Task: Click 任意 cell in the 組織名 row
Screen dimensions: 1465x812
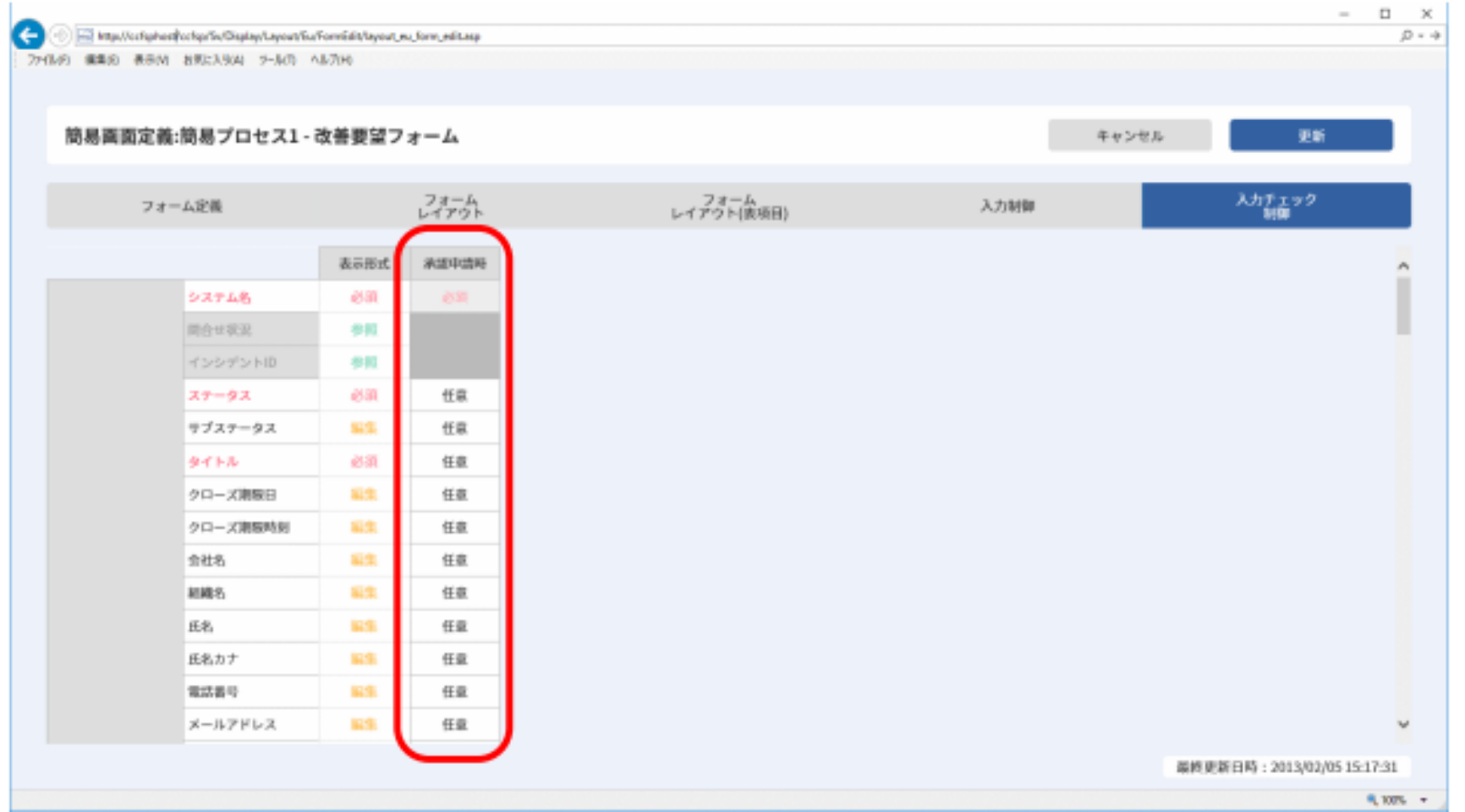Action: click(x=455, y=593)
